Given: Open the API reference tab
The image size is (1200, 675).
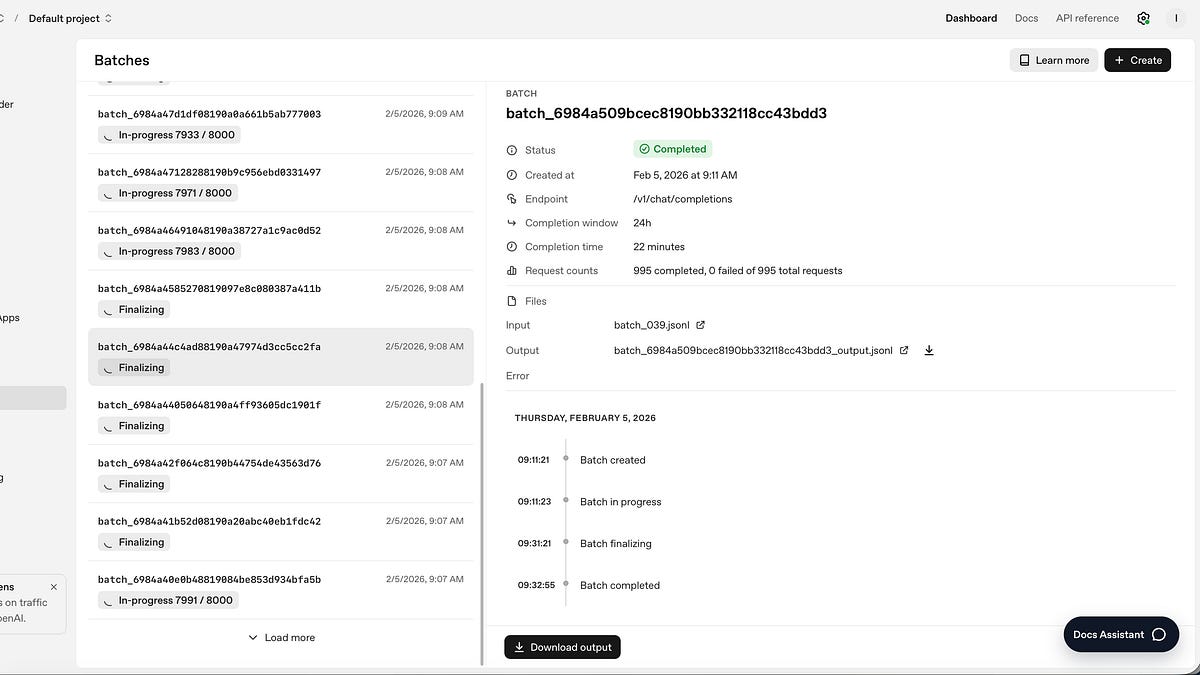Looking at the screenshot, I should tap(1087, 18).
